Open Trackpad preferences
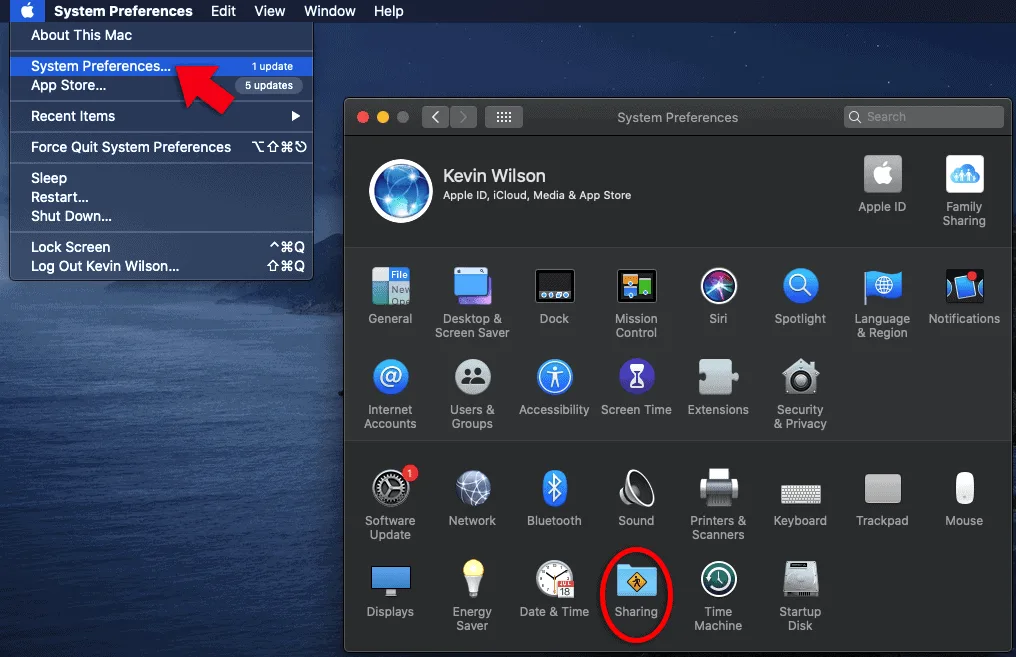 (882, 498)
